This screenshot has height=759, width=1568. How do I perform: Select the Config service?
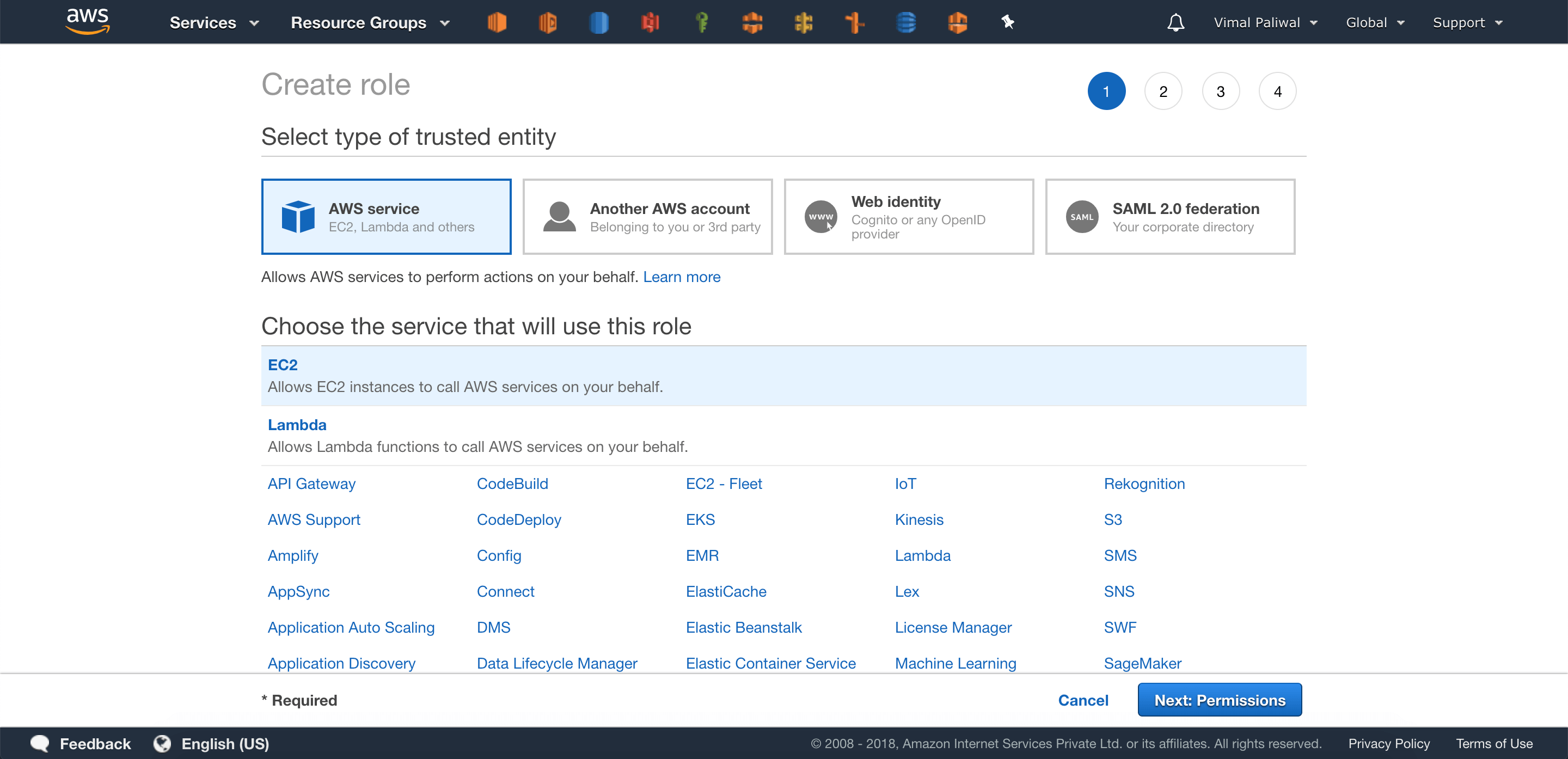coord(499,555)
